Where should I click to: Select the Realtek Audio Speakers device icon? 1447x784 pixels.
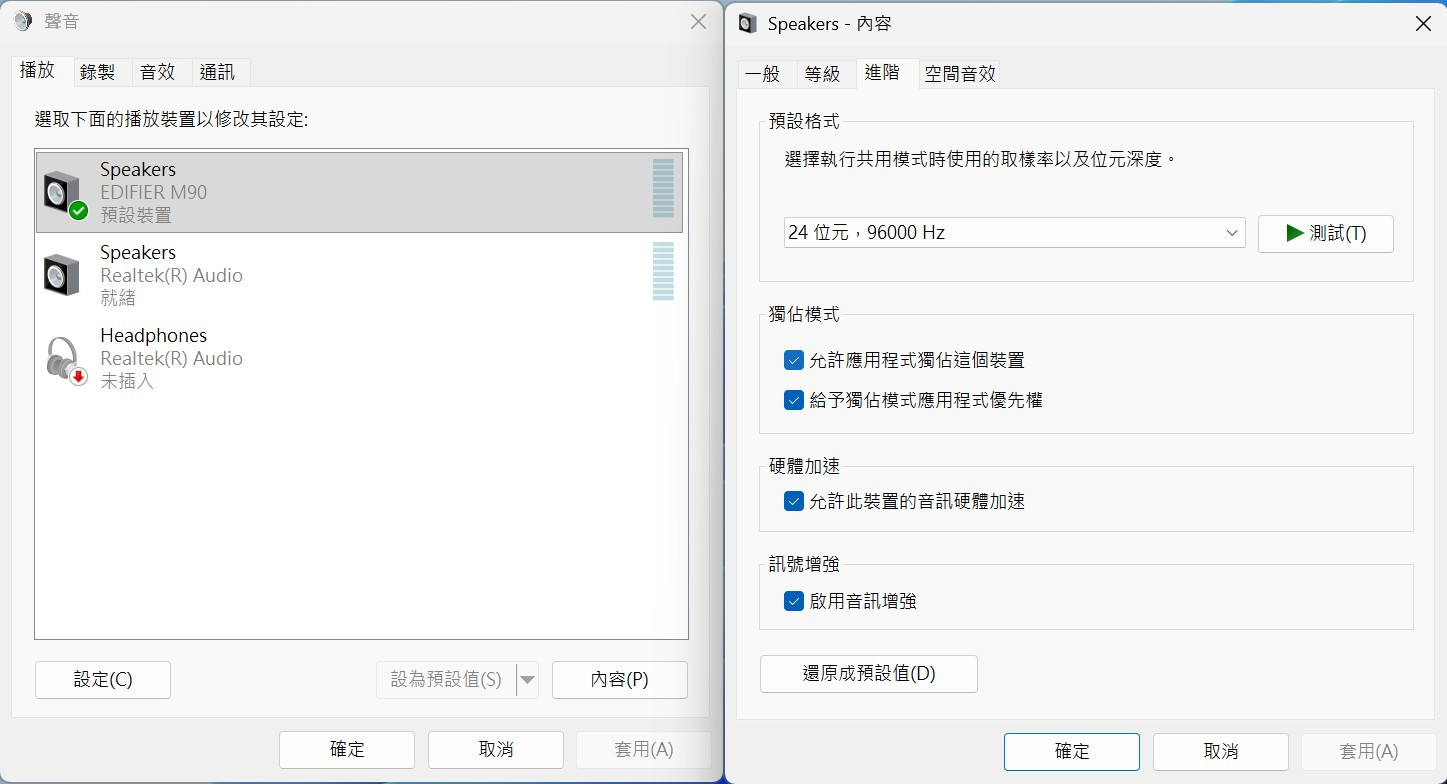(62, 275)
